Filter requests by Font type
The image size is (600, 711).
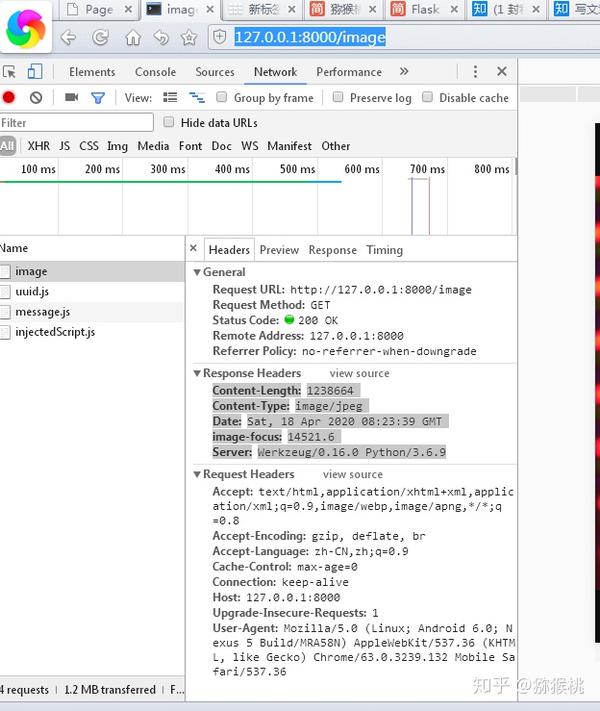click(x=190, y=146)
